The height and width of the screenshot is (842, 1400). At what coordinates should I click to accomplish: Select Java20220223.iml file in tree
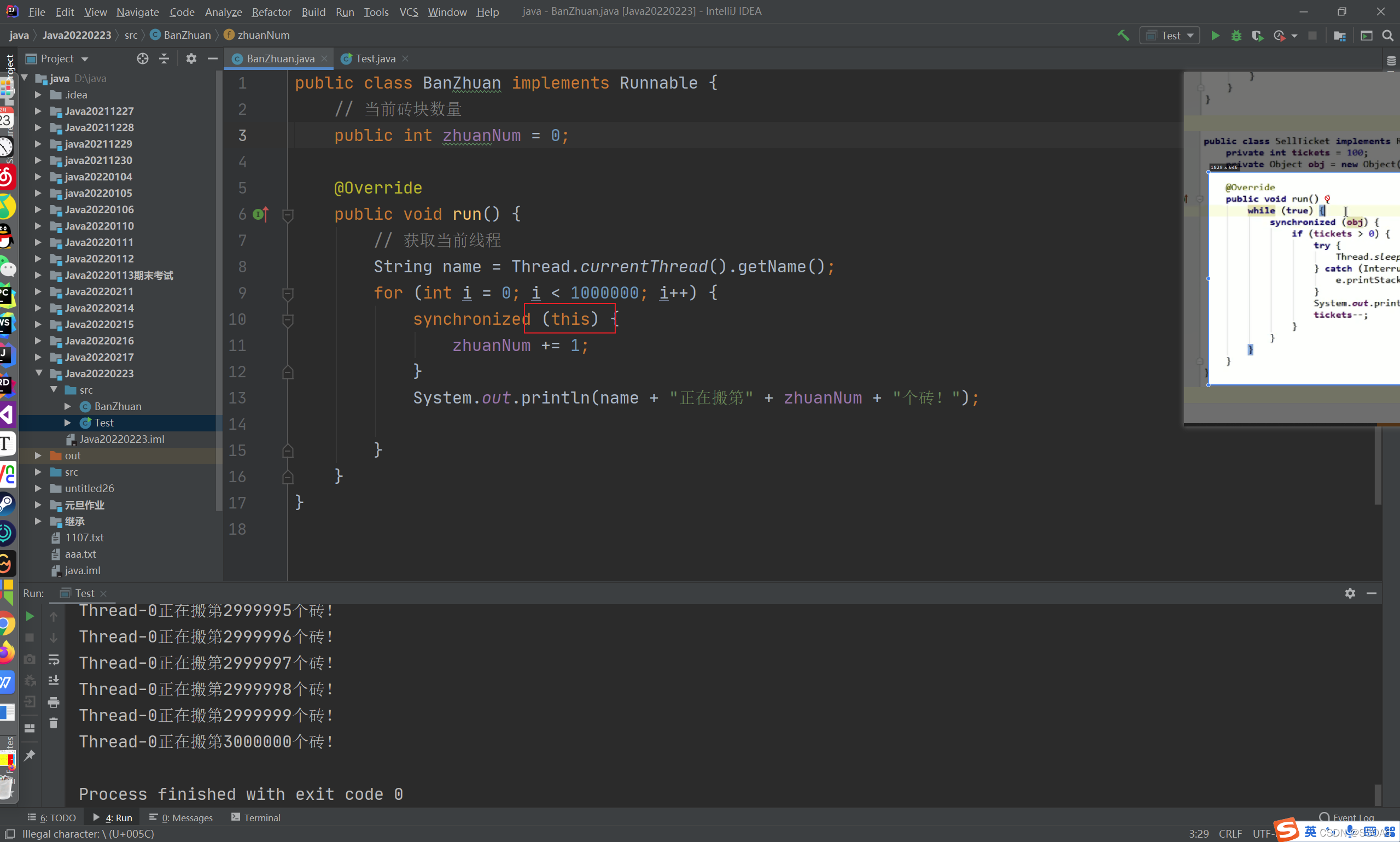[x=121, y=439]
